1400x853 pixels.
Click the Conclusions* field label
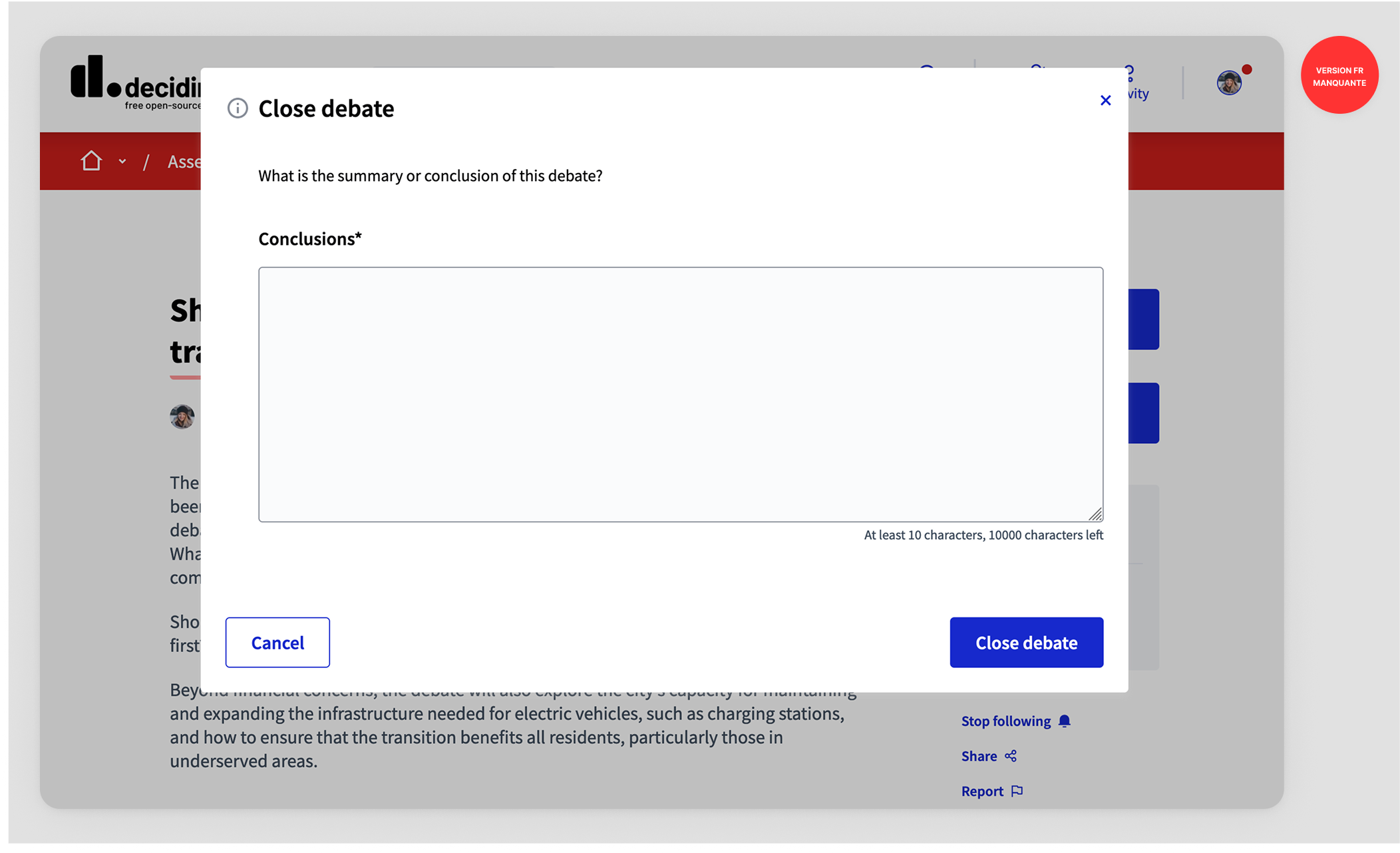(x=310, y=239)
